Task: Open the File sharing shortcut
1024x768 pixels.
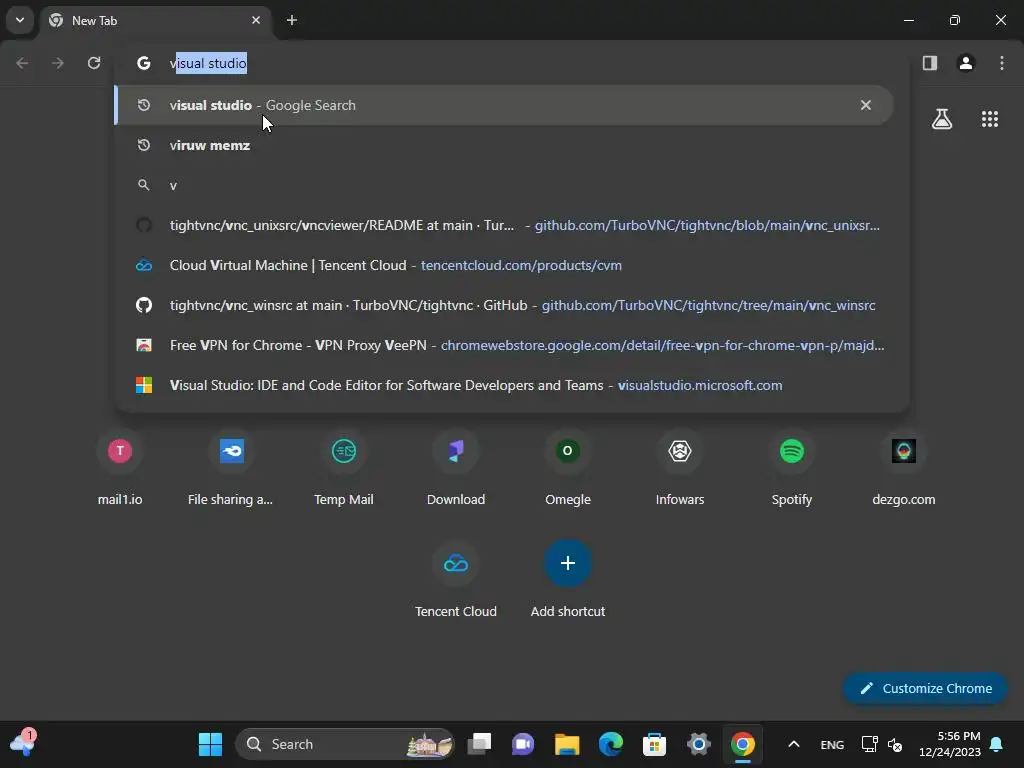Action: [x=231, y=468]
